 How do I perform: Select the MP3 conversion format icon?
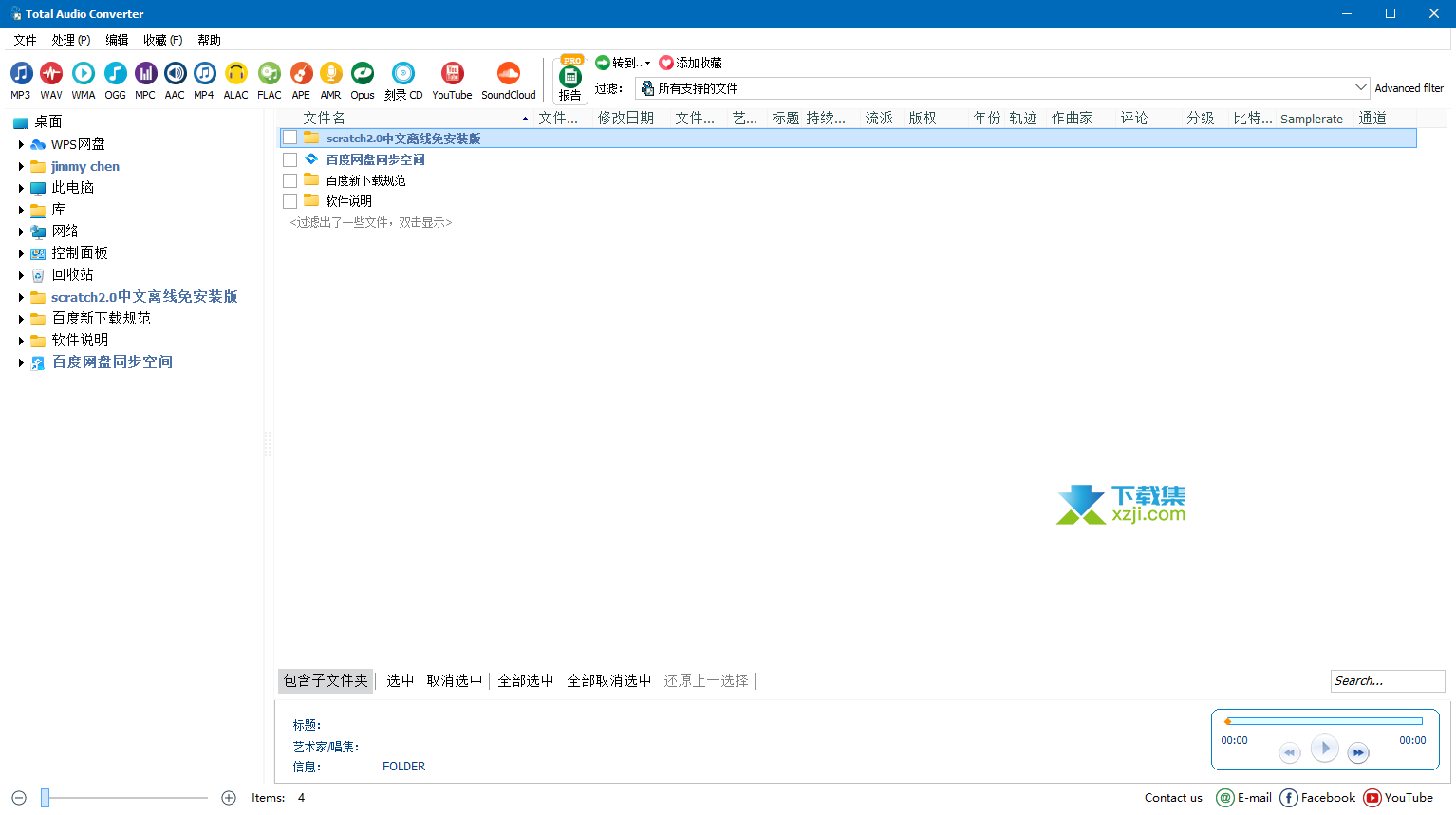21,74
